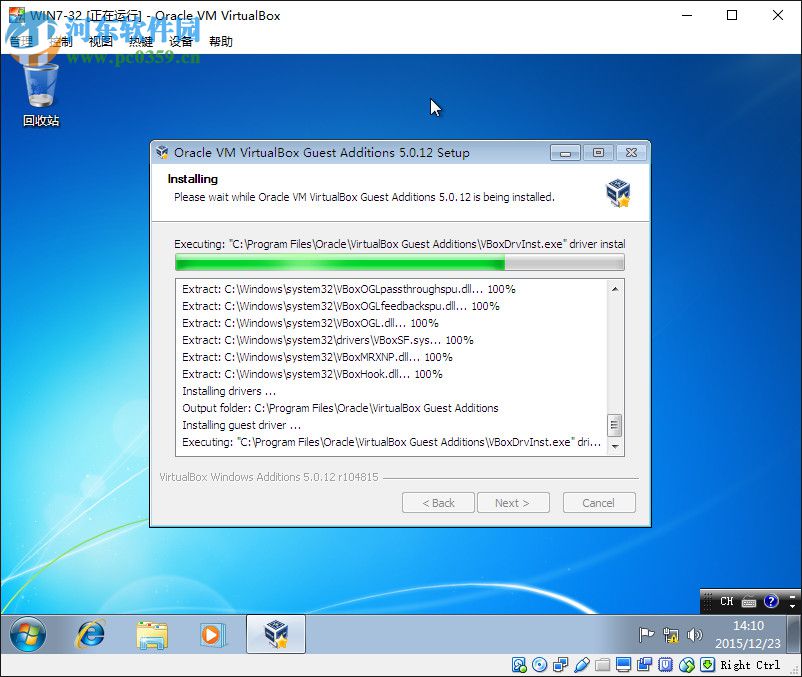Open Windows Media Player from the taskbar
802x677 pixels.
tap(212, 634)
